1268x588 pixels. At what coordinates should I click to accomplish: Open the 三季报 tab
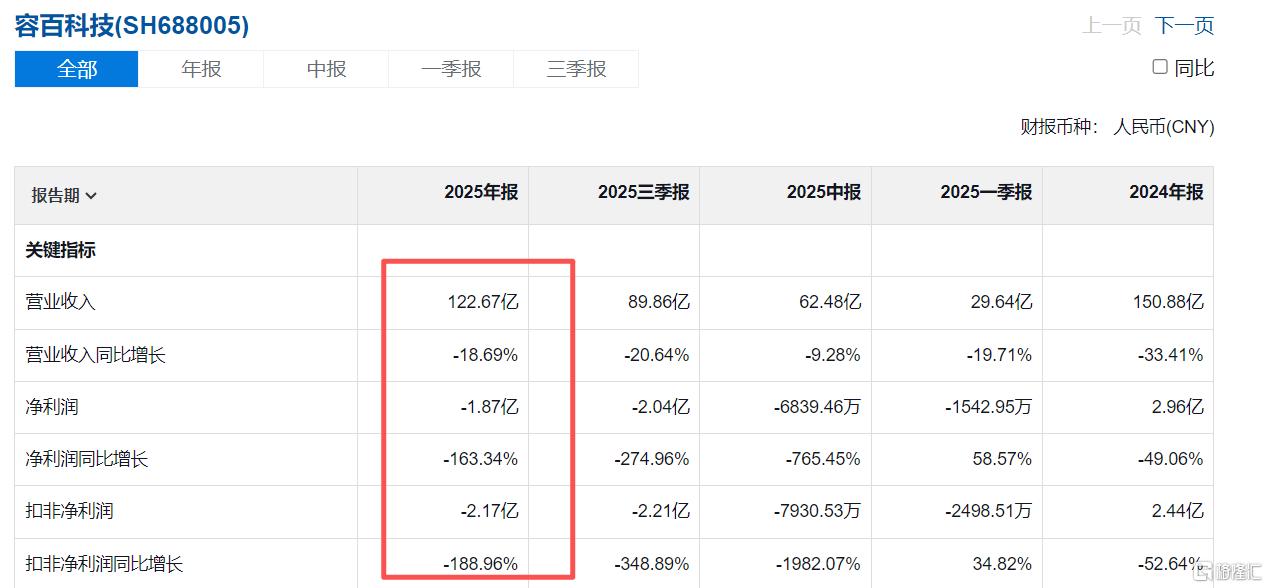(576, 69)
